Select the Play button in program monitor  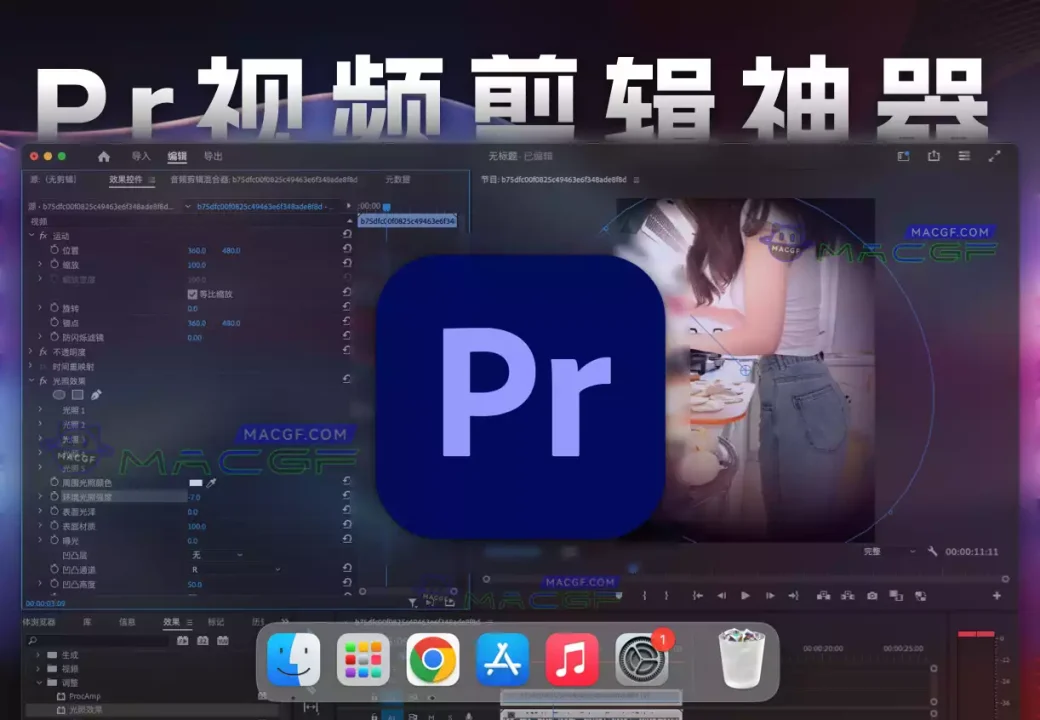tap(745, 596)
